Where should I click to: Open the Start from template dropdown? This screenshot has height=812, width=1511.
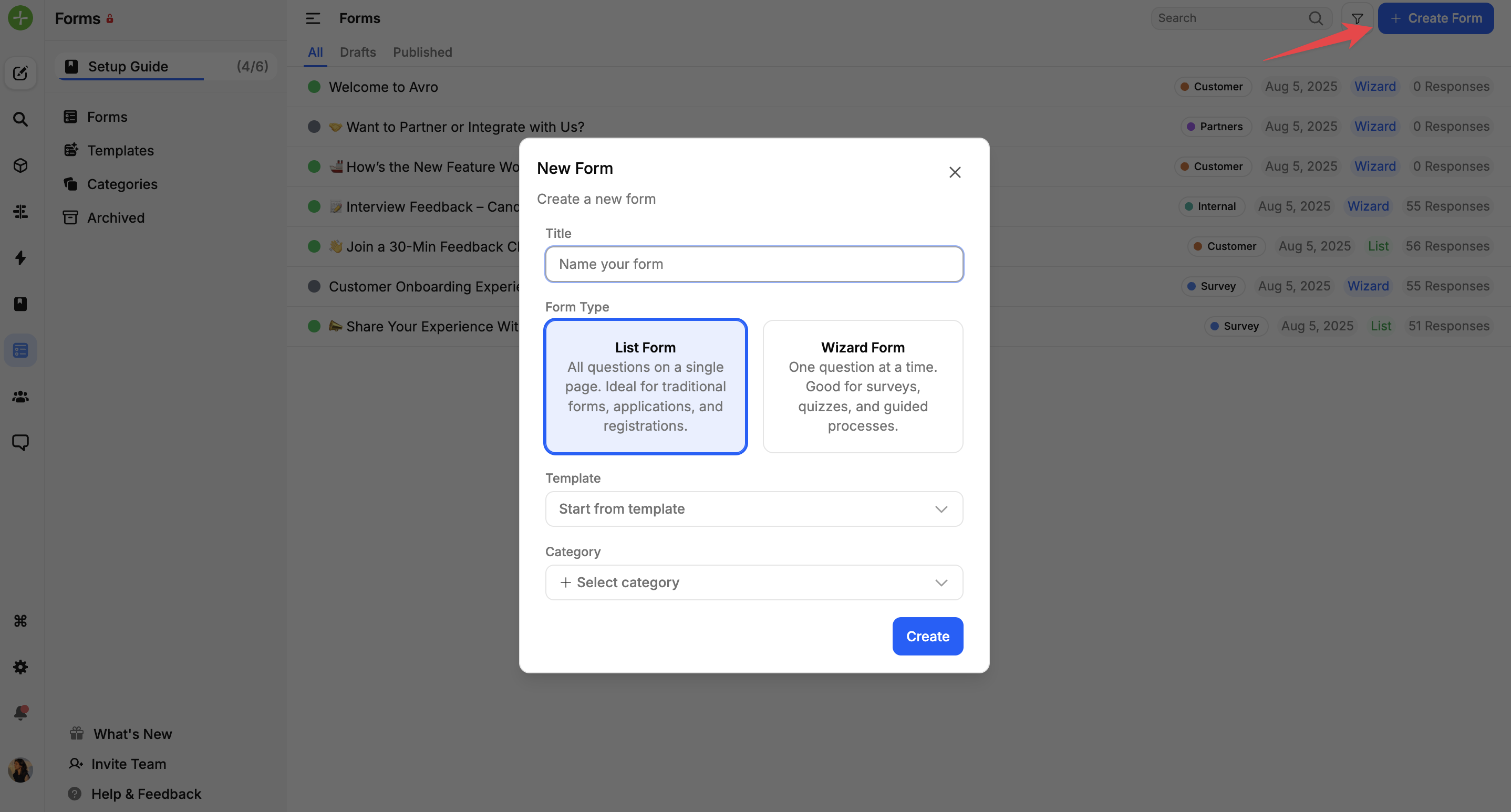click(x=754, y=509)
